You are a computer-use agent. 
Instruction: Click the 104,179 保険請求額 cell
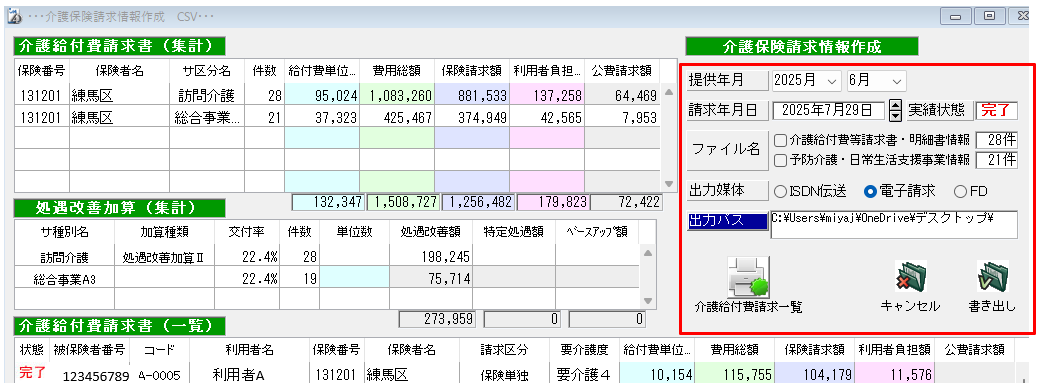click(x=814, y=375)
